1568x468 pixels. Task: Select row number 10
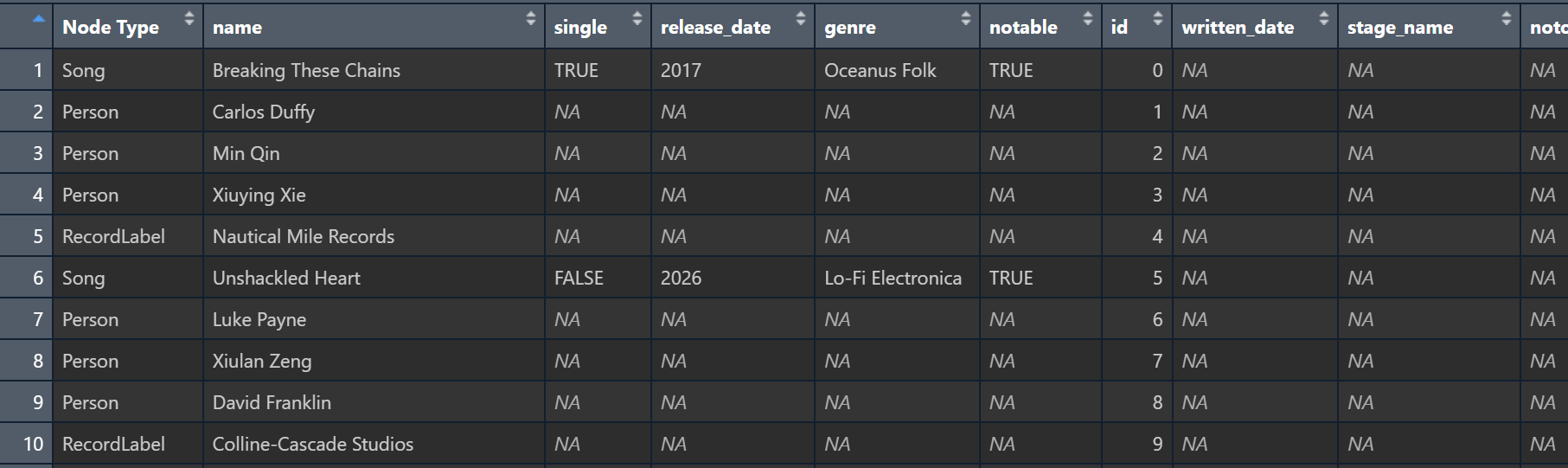[27, 444]
